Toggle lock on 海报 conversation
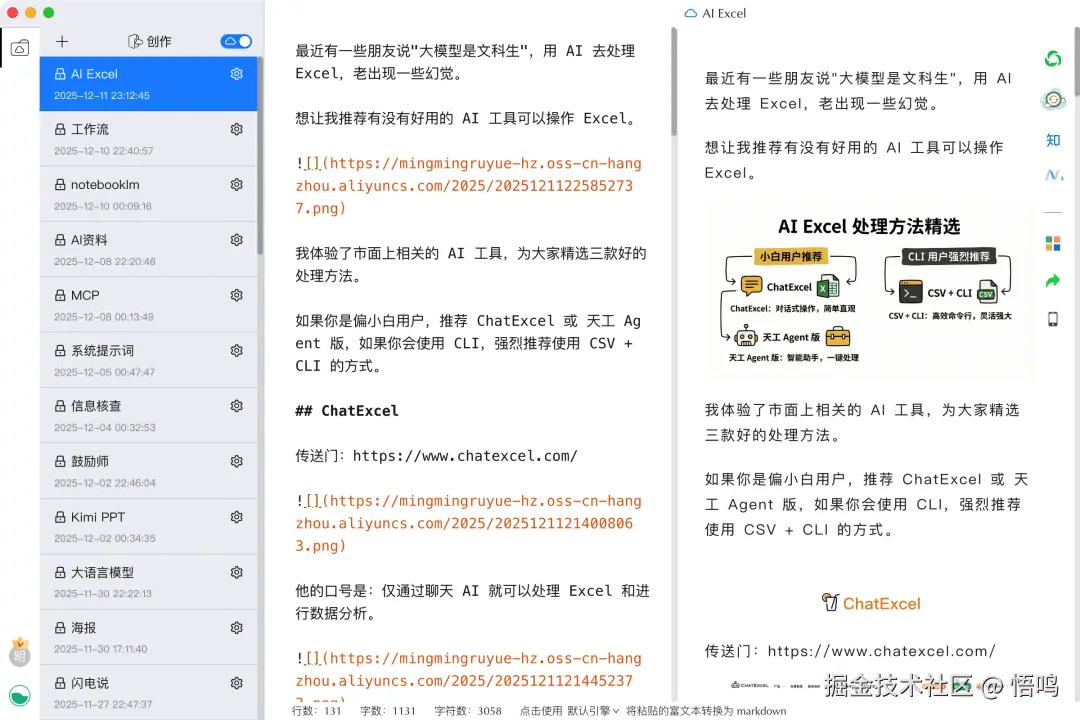The height and width of the screenshot is (720, 1080). pyautogui.click(x=62, y=628)
